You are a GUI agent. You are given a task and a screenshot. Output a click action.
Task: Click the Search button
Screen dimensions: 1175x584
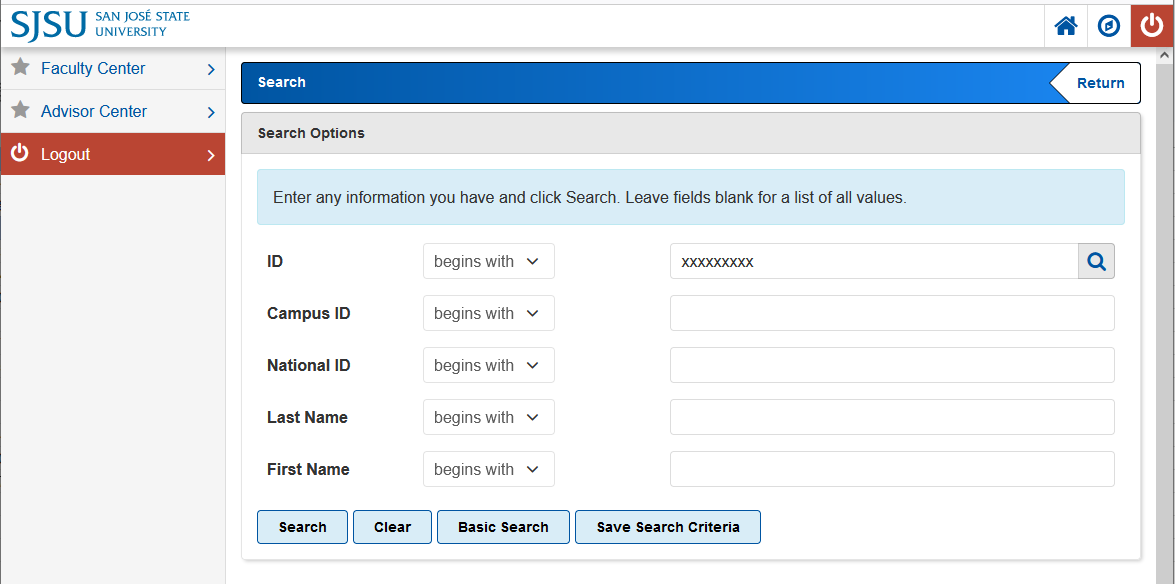tap(302, 527)
